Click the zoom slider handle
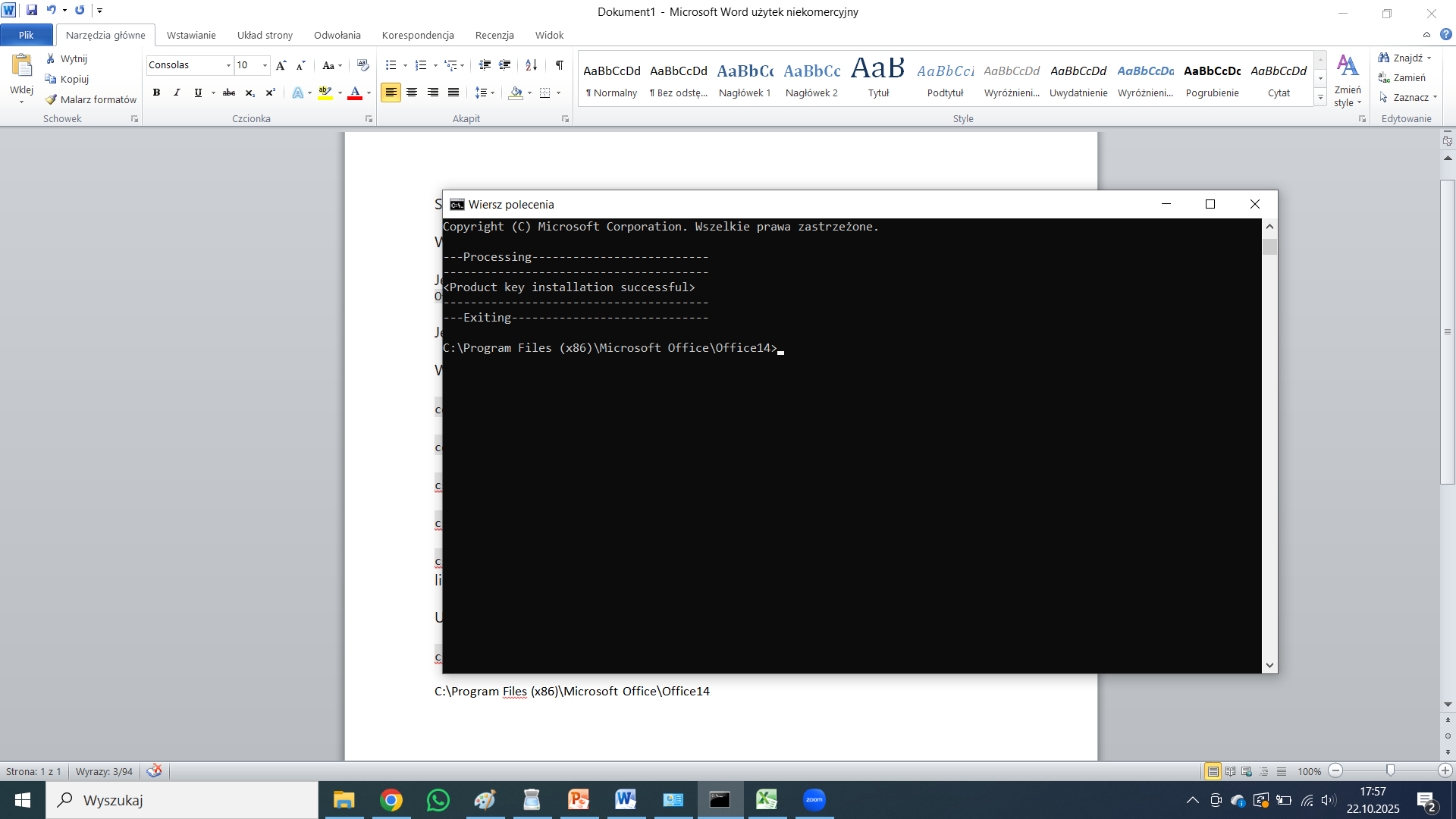The width and height of the screenshot is (1456, 819). (1390, 770)
